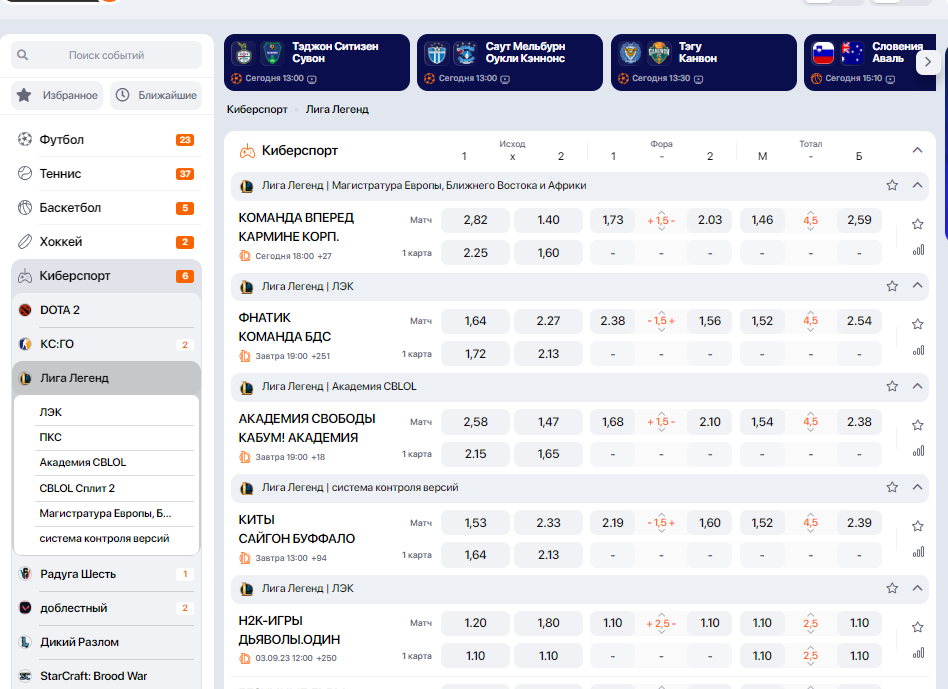Open Тэгу vs Канвон match card
This screenshot has height=689, width=948.
coord(704,62)
